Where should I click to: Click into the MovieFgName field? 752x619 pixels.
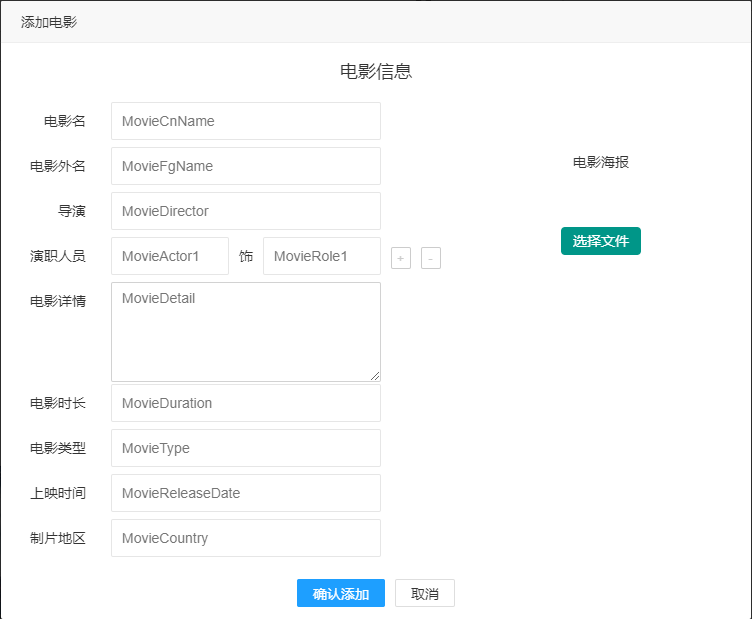246,166
